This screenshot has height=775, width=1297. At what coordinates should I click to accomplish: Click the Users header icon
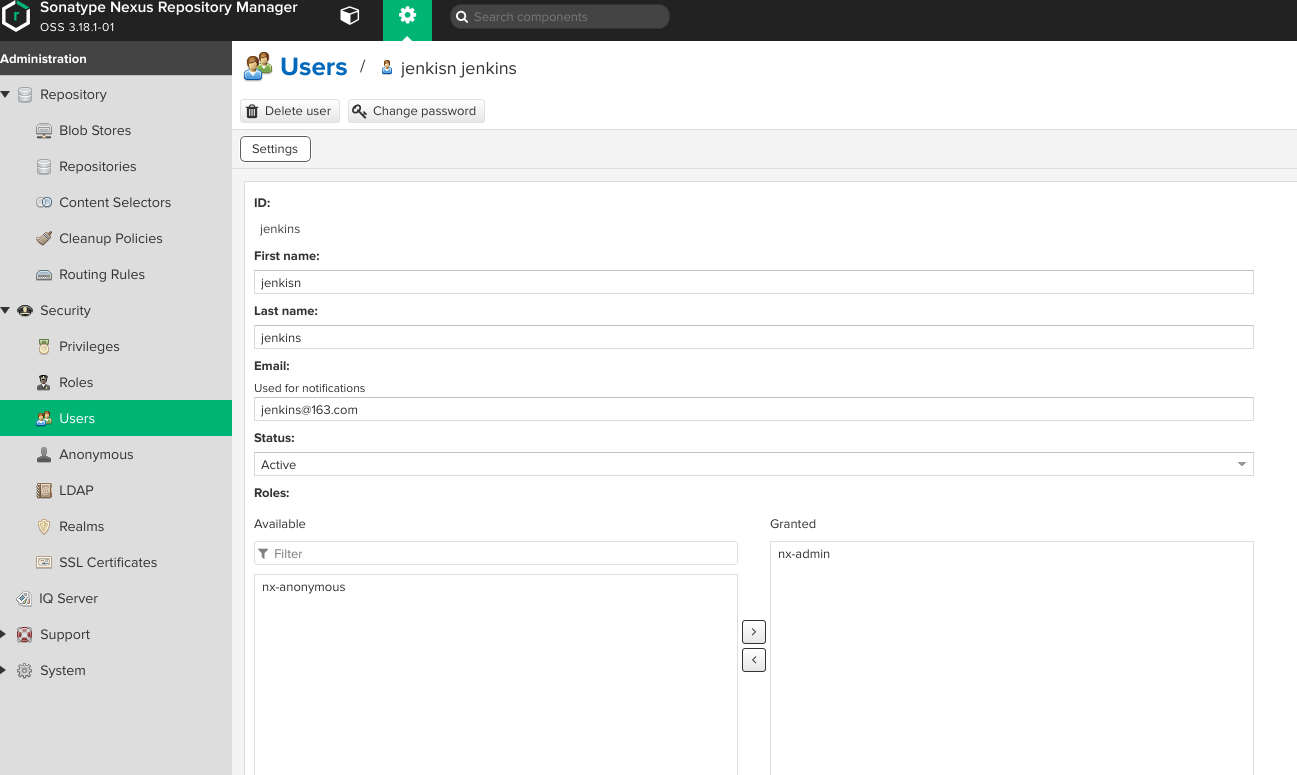[258, 67]
